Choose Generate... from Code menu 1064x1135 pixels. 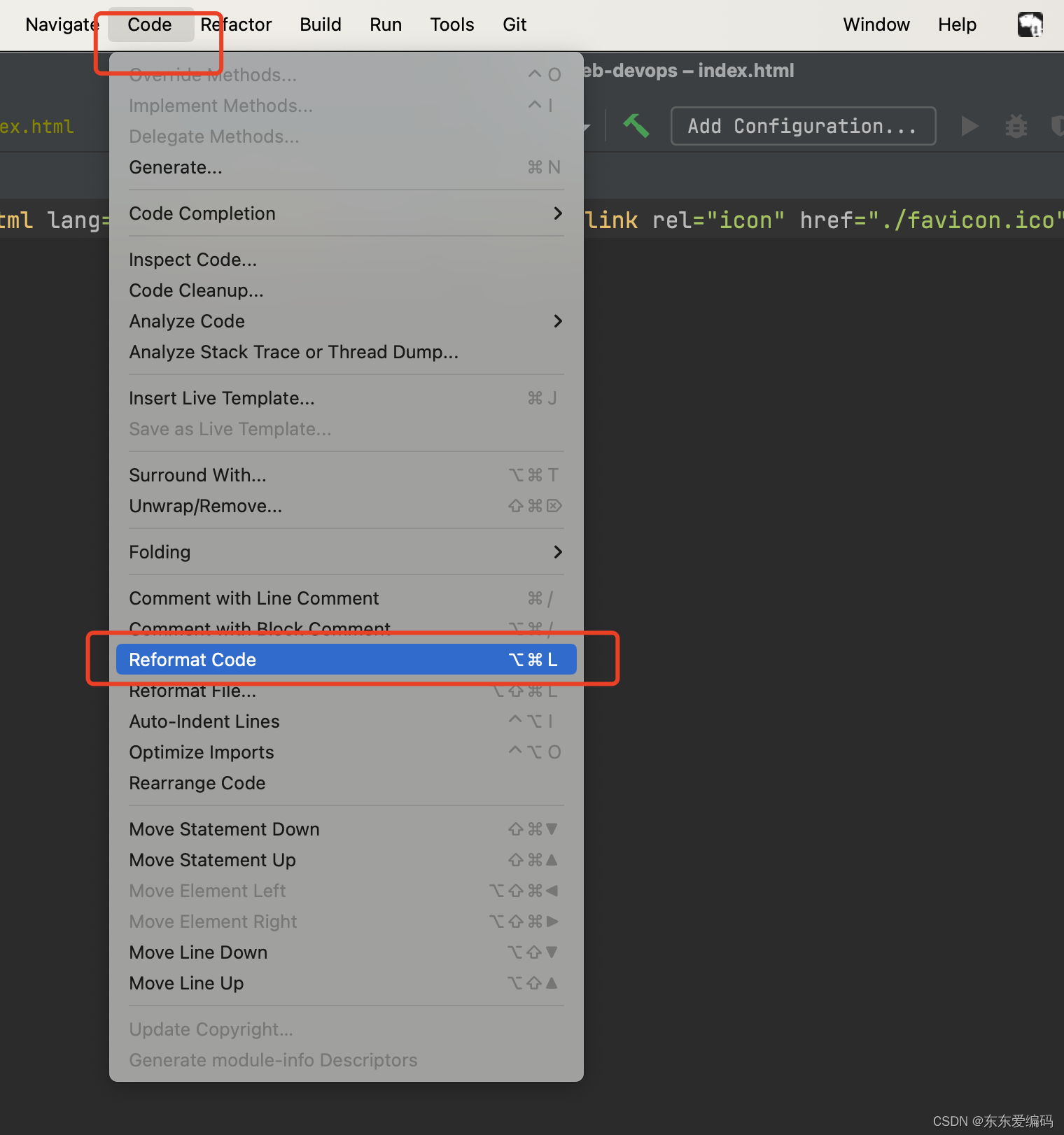346,167
